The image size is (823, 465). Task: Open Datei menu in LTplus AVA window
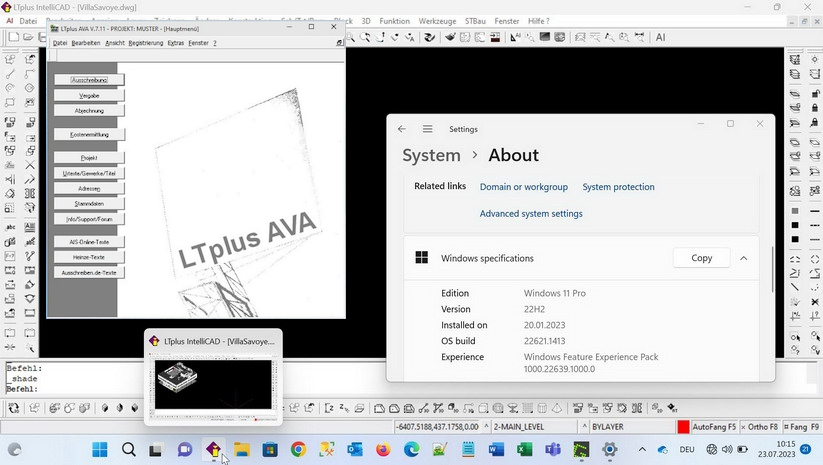pyautogui.click(x=60, y=43)
